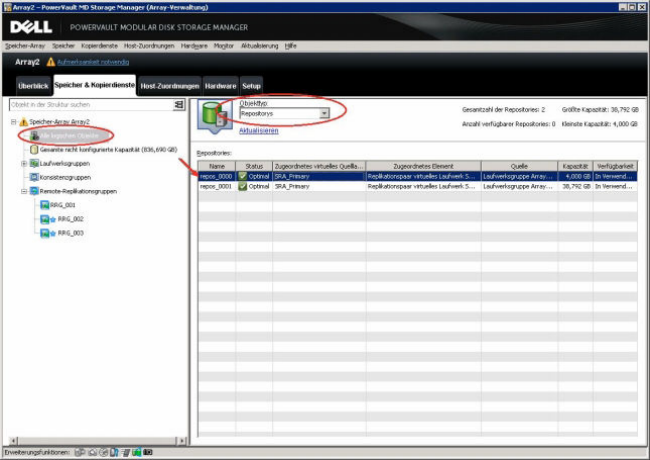The height and width of the screenshot is (460, 650).
Task: Click the fifth Erweiterungsfunktionen status bar icon
Action: (125, 452)
